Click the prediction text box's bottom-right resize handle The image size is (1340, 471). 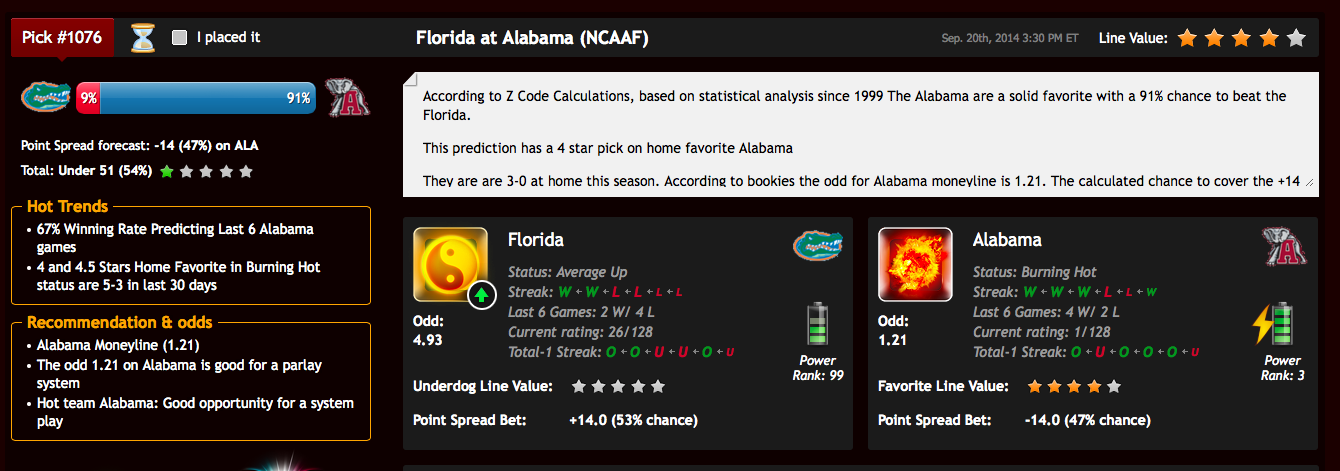(1309, 183)
